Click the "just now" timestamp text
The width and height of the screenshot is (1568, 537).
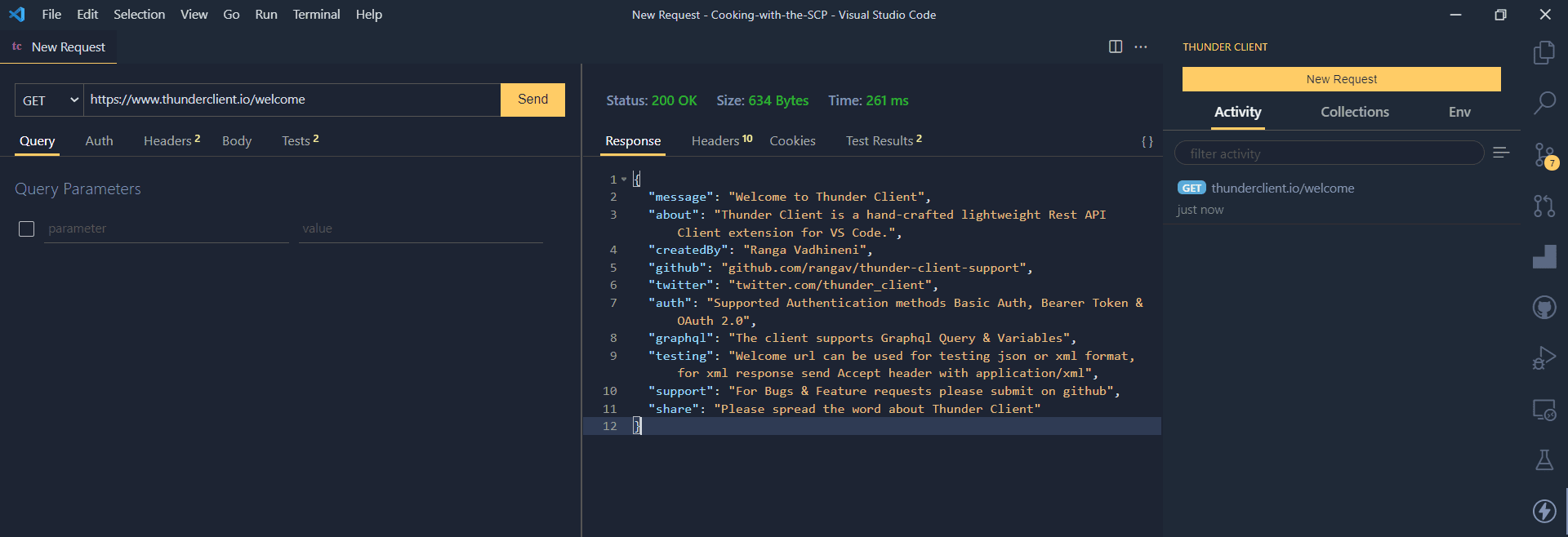coord(1200,210)
